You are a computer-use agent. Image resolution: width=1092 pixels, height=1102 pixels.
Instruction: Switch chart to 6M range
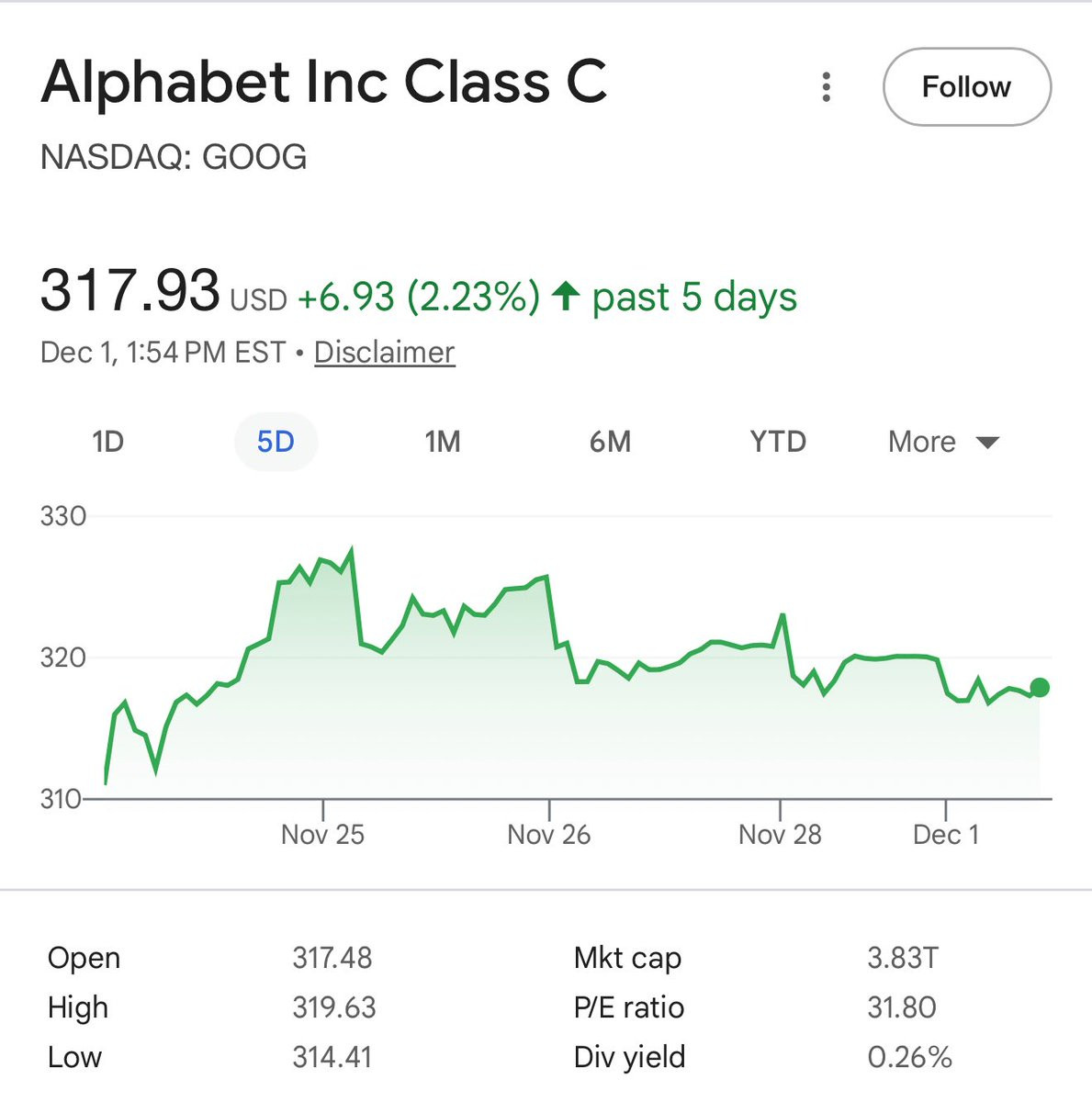tap(611, 442)
